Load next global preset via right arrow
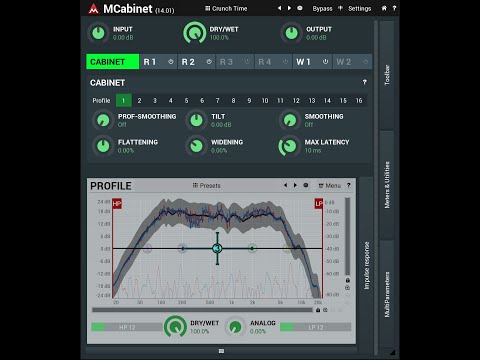Image resolution: width=480 pixels, height=360 pixels. click(x=289, y=8)
